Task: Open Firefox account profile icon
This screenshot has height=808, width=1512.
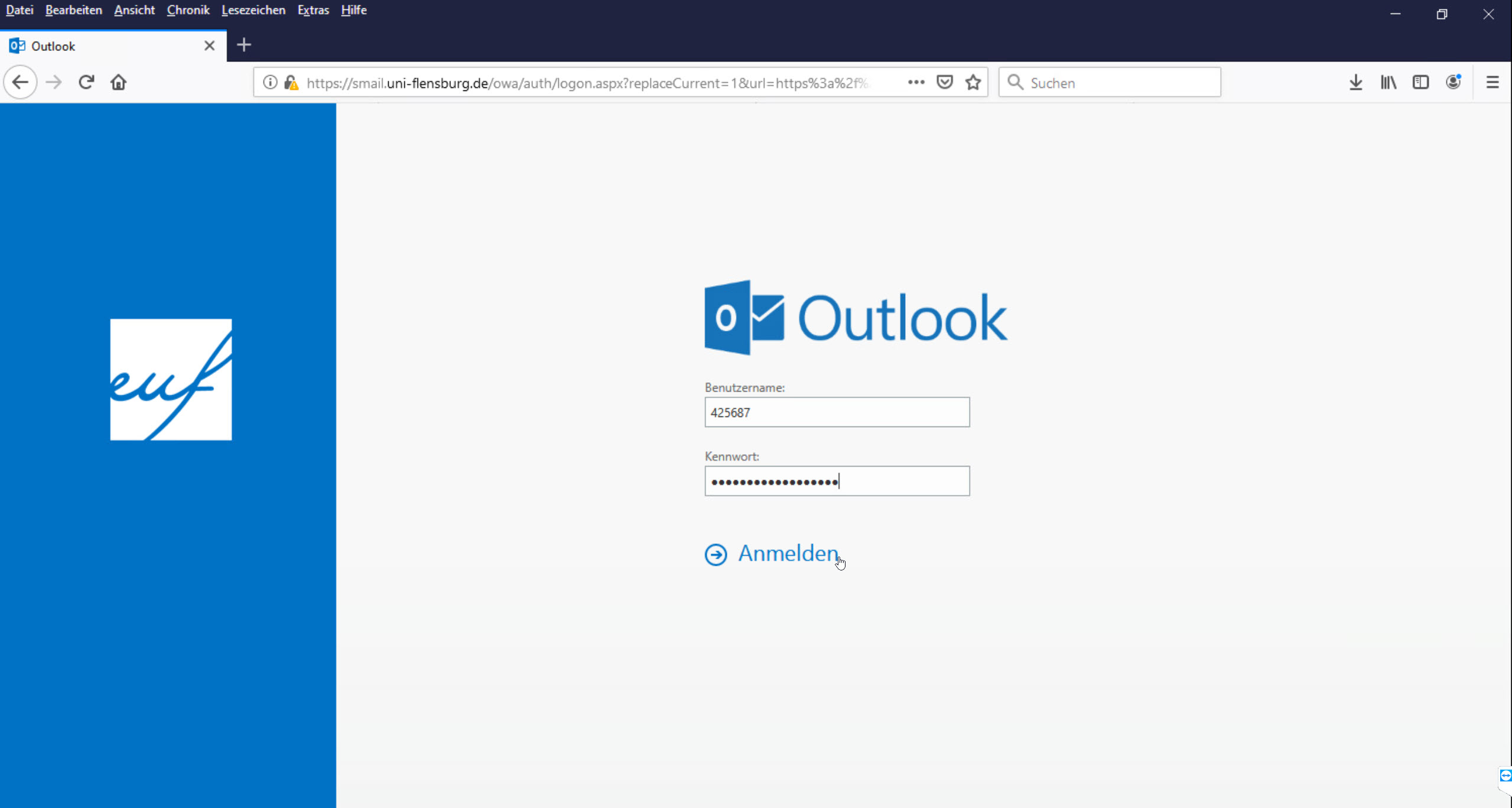Action: [1453, 83]
